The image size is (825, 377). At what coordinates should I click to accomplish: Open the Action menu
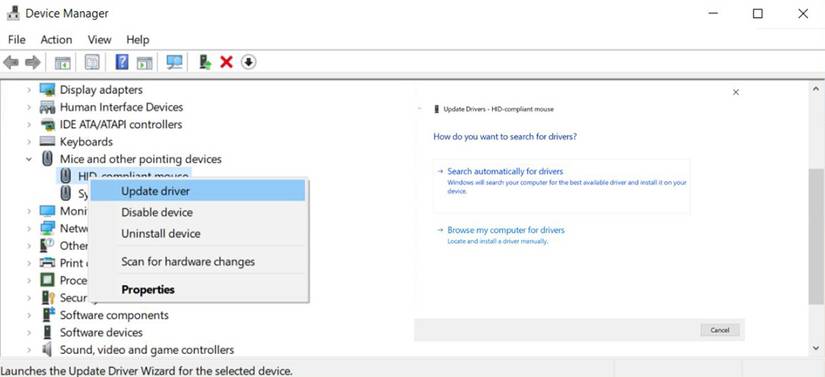point(56,40)
